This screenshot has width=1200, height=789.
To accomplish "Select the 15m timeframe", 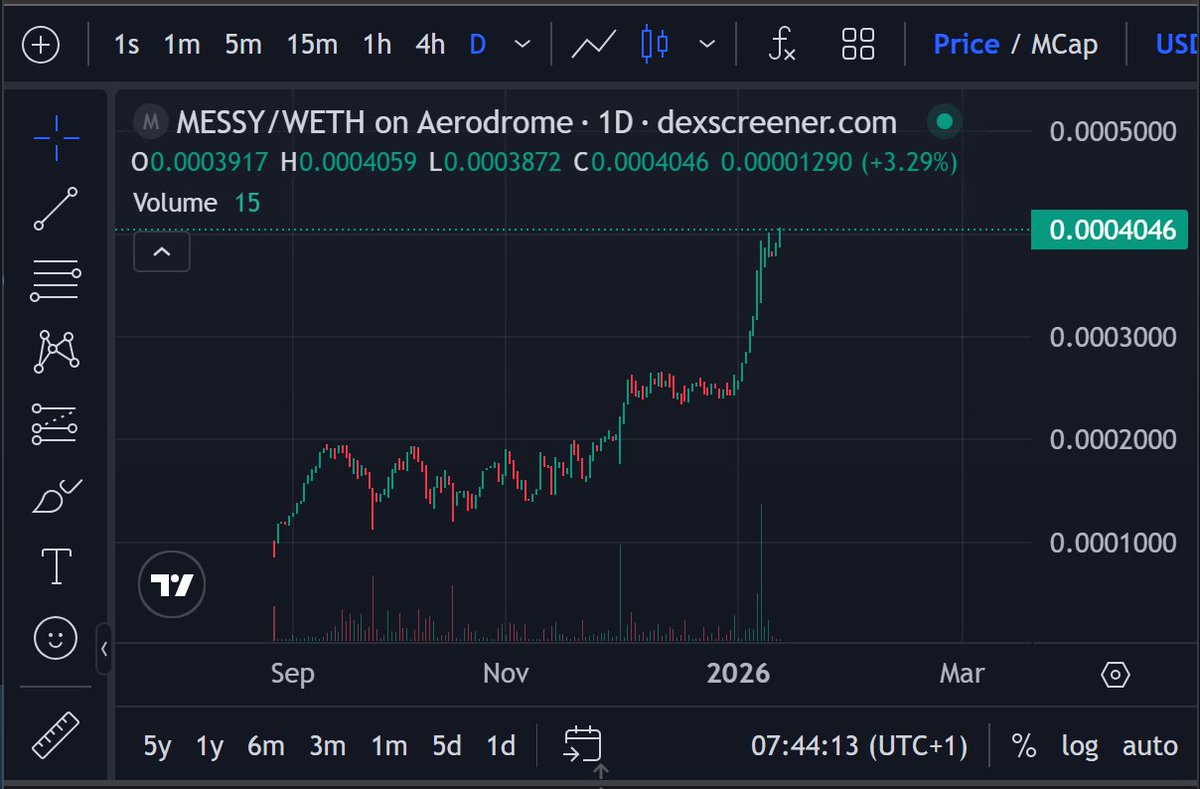I will (312, 45).
